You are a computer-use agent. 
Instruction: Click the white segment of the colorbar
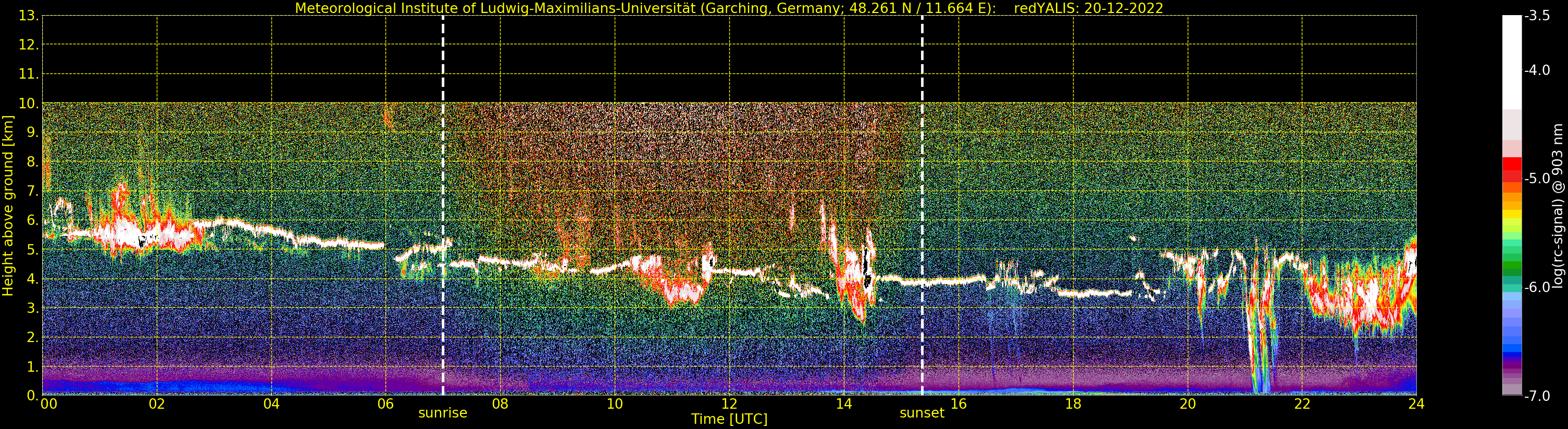(1512, 62)
